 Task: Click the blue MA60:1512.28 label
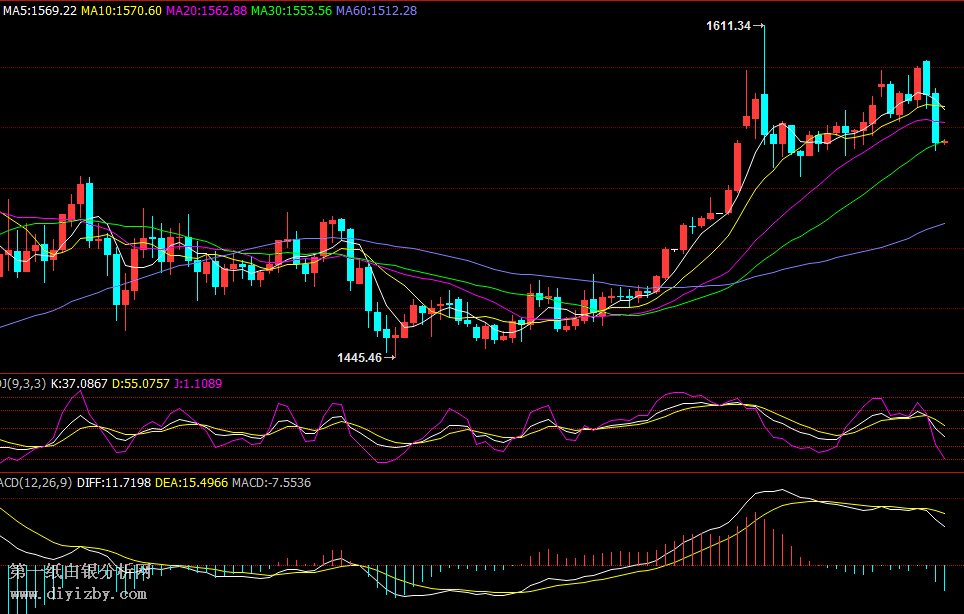[x=376, y=10]
